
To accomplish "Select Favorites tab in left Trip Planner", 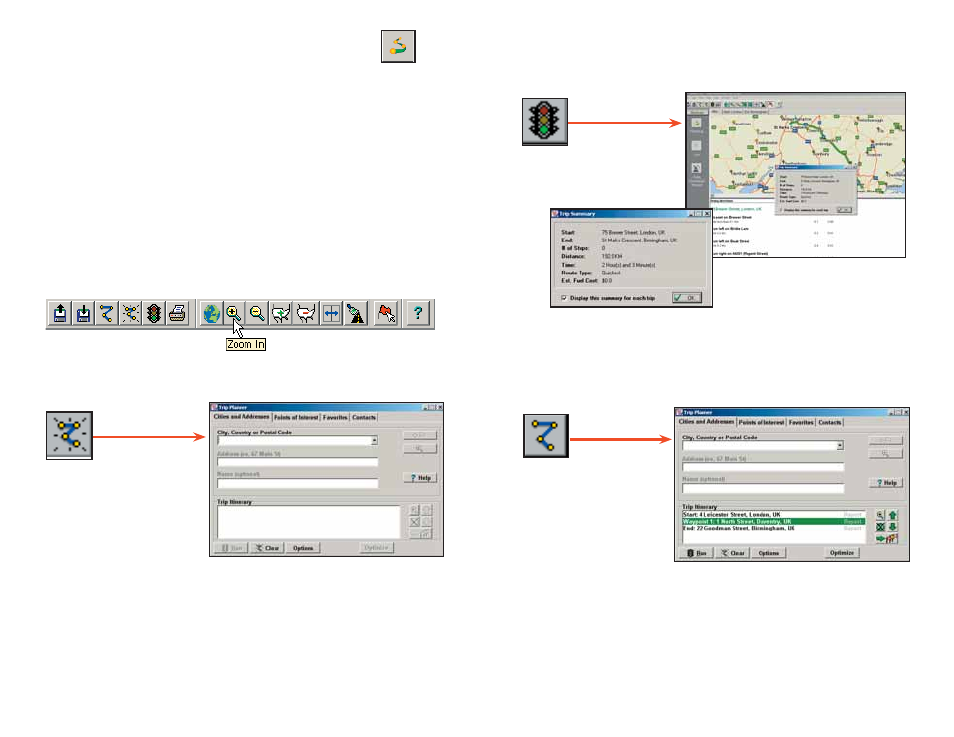I will pos(335,417).
